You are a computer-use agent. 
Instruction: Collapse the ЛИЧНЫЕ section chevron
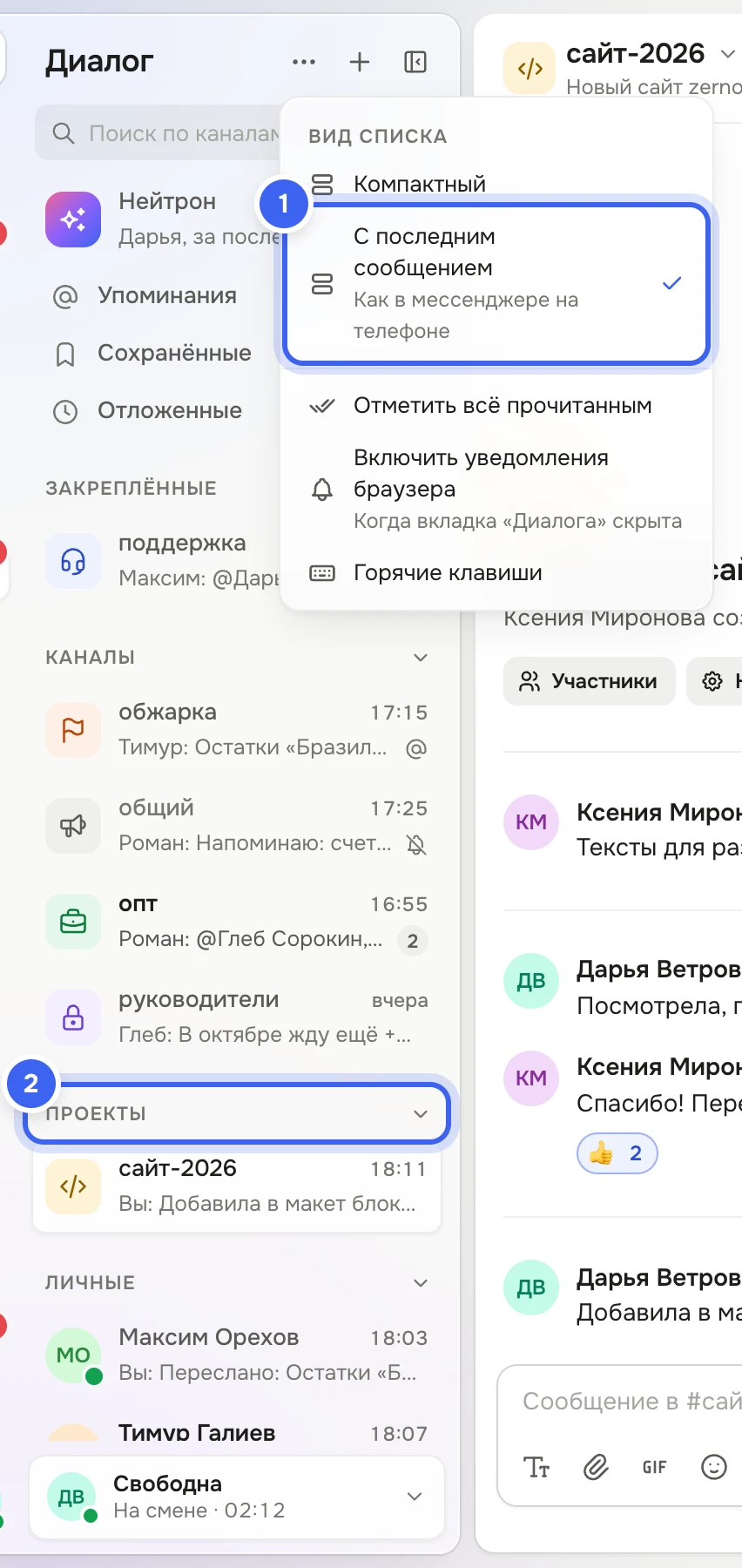421,1283
